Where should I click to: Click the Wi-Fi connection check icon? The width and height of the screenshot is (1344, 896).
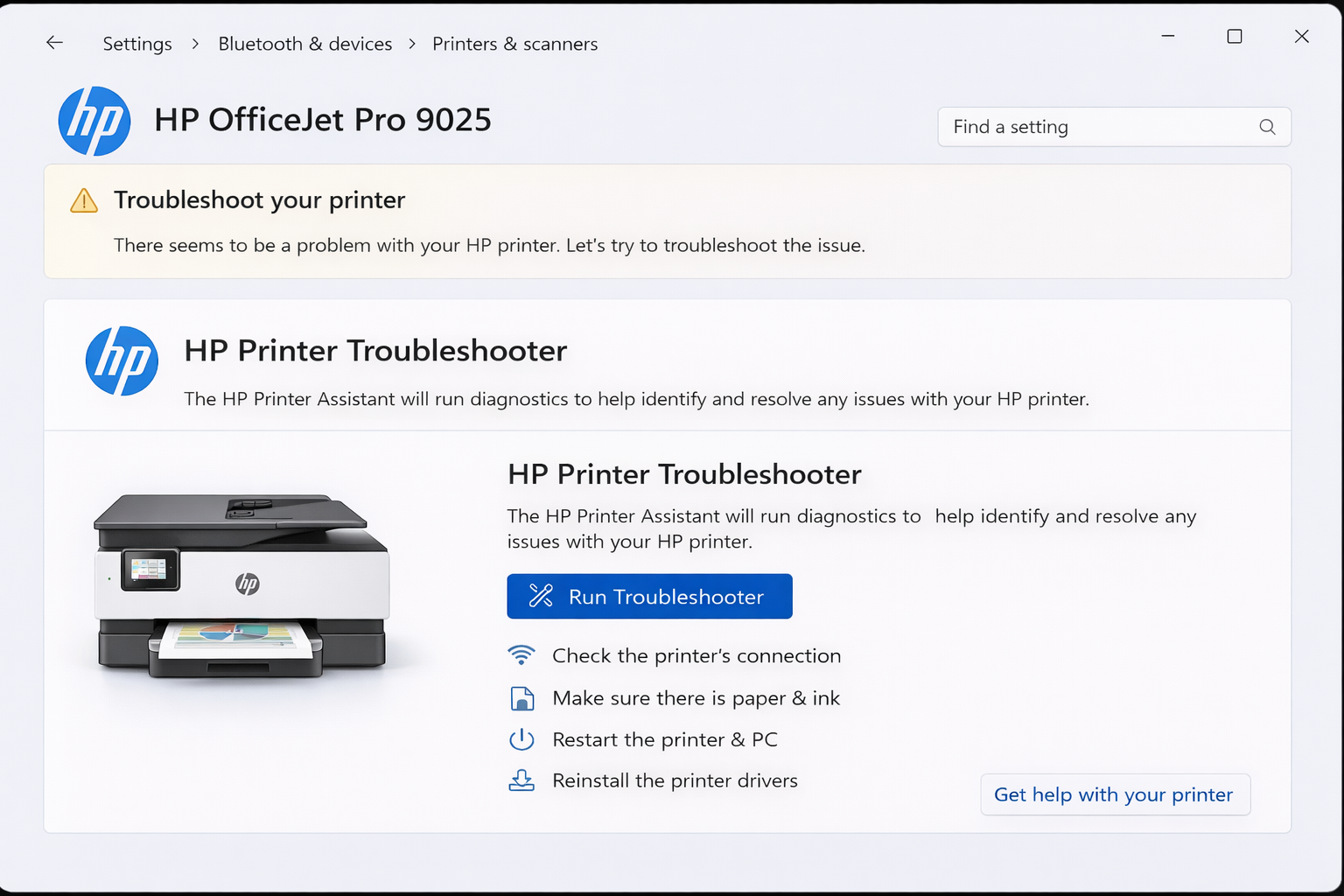[521, 654]
